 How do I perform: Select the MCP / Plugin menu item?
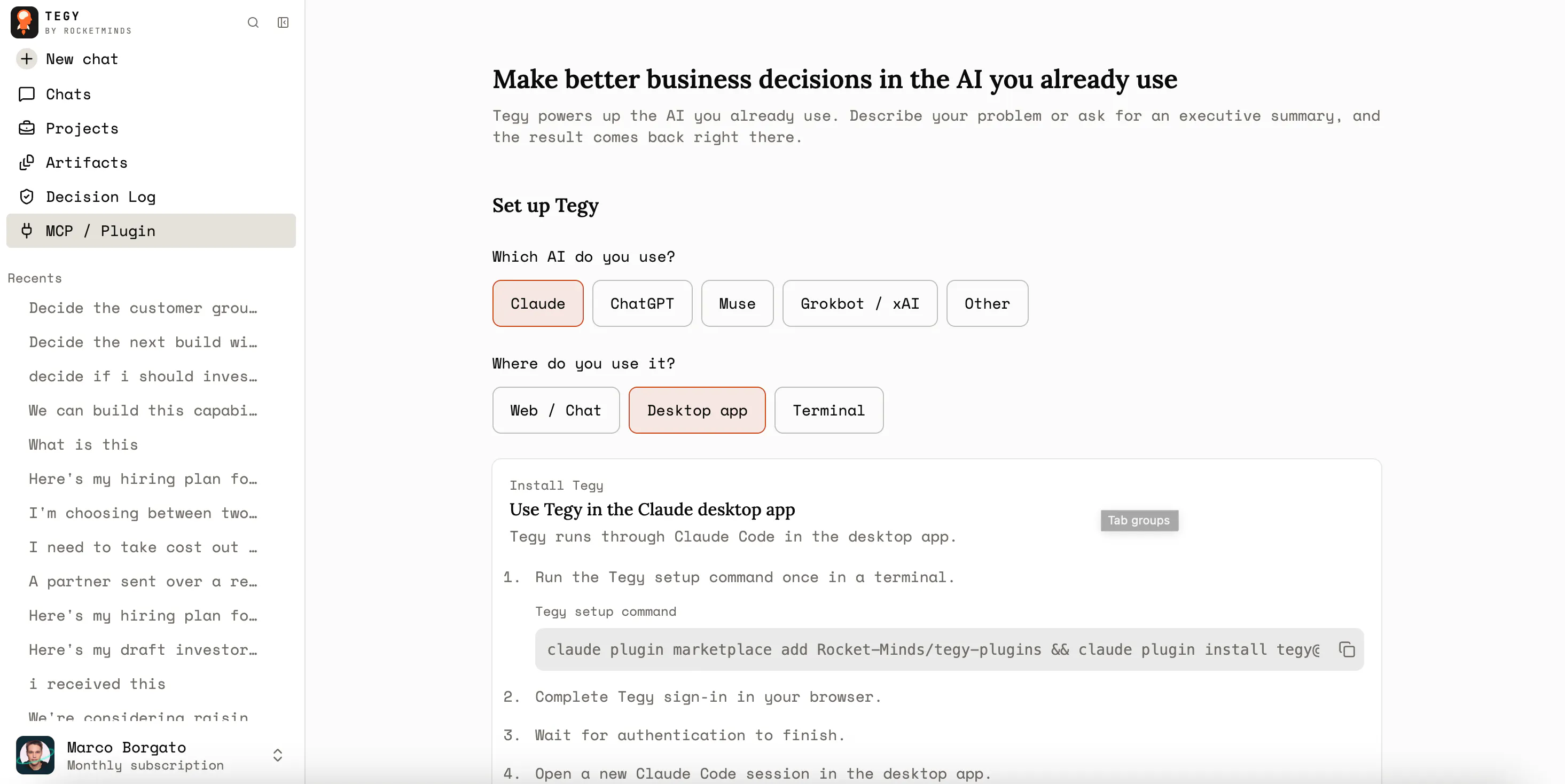pos(151,231)
